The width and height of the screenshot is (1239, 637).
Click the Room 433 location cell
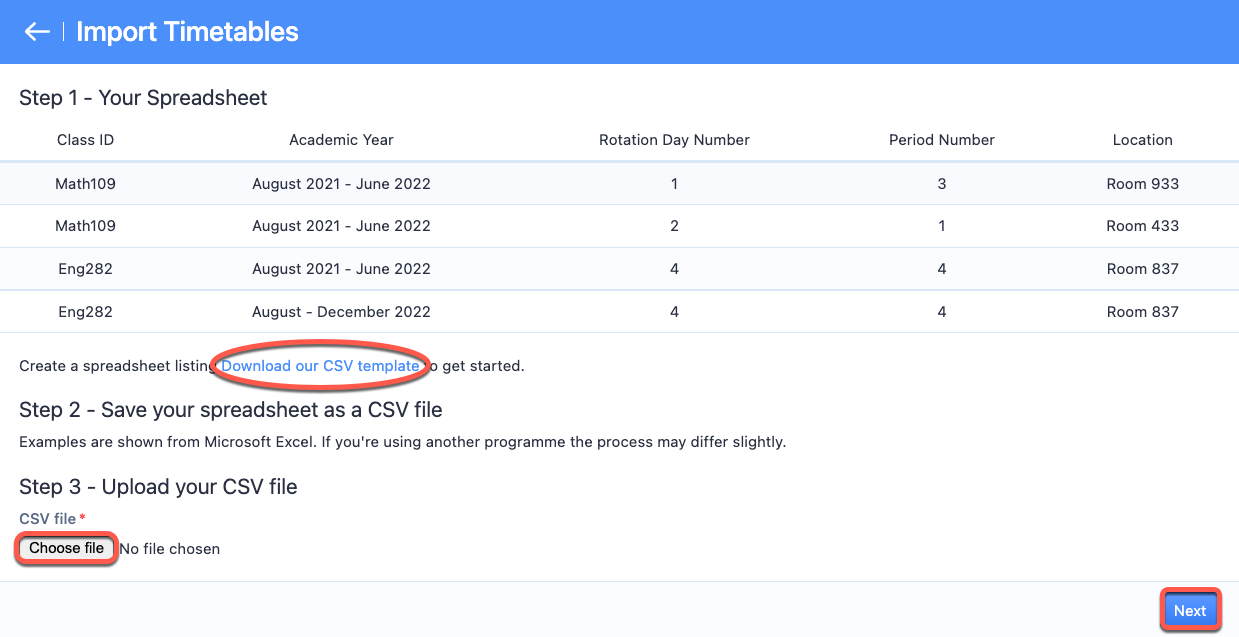click(x=1142, y=226)
